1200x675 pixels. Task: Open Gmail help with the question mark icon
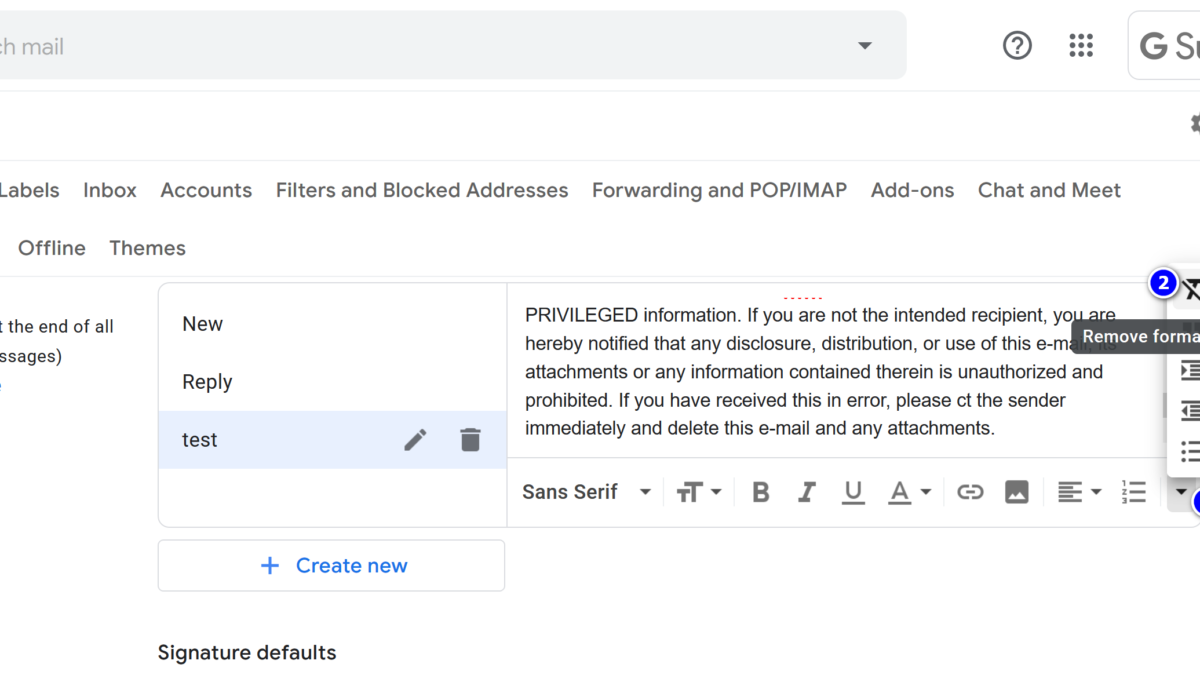click(x=1017, y=45)
